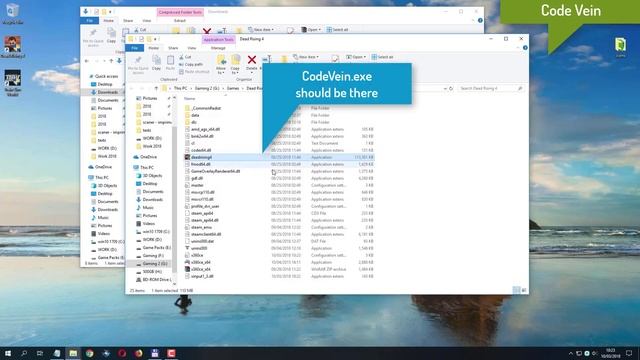Click Copy path in the Clipboard group
The height and width of the screenshot is (360, 640).
tap(191, 64)
